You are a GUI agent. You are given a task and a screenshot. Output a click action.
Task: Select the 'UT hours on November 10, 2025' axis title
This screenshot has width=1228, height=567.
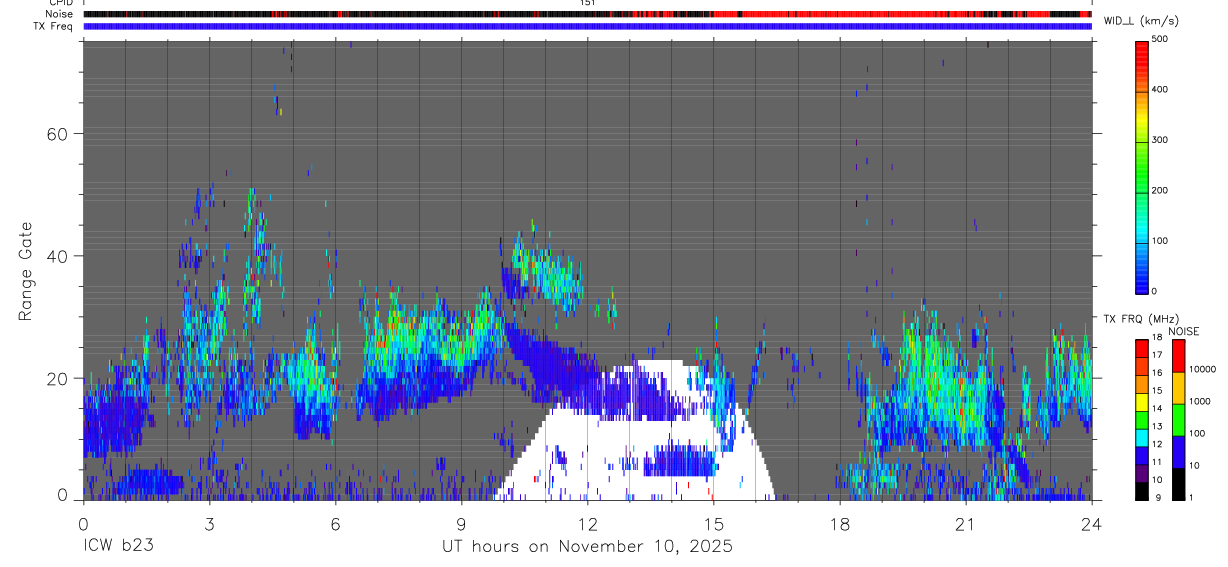point(588,547)
